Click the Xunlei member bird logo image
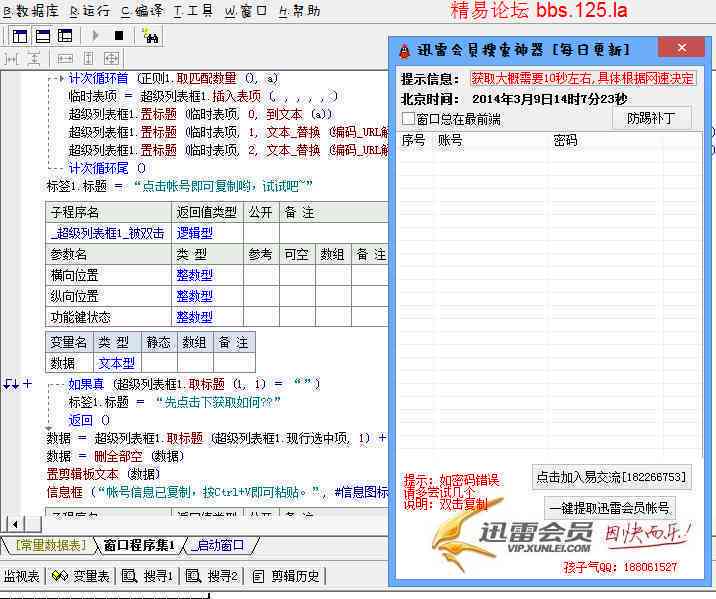Screen dimensions: 716x599 click(468, 534)
